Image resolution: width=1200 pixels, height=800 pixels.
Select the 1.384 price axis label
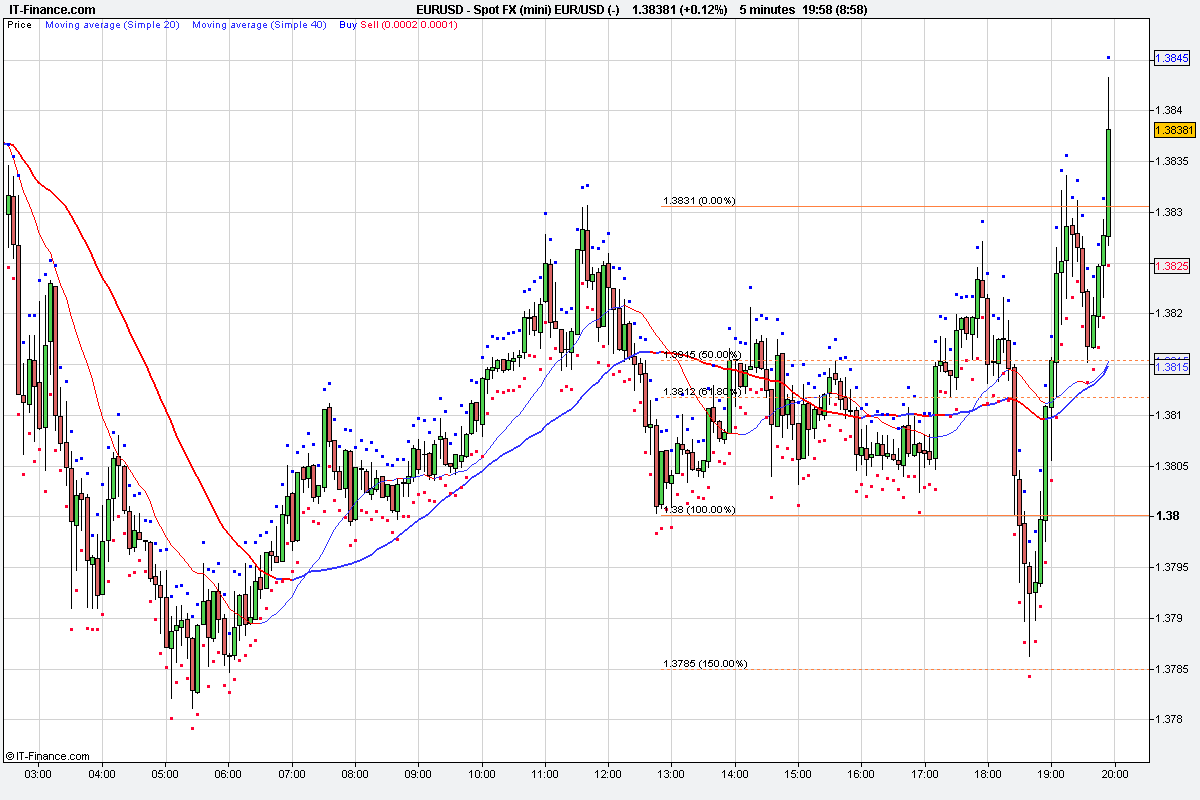click(1168, 110)
